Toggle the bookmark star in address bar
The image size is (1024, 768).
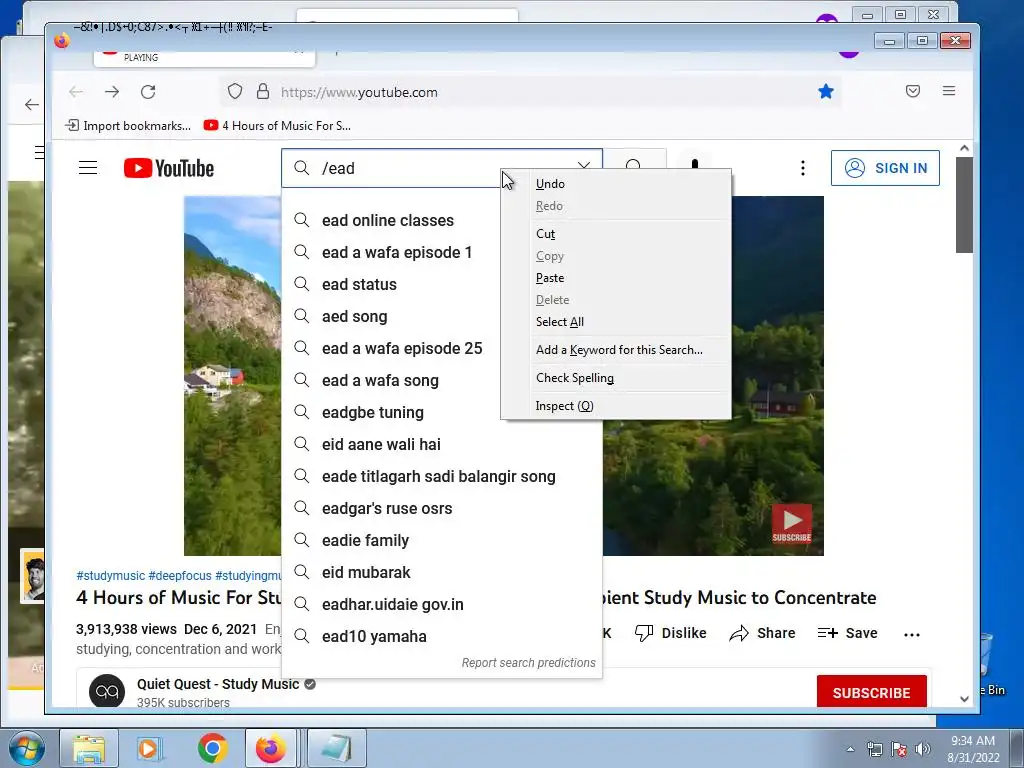[x=825, y=91]
